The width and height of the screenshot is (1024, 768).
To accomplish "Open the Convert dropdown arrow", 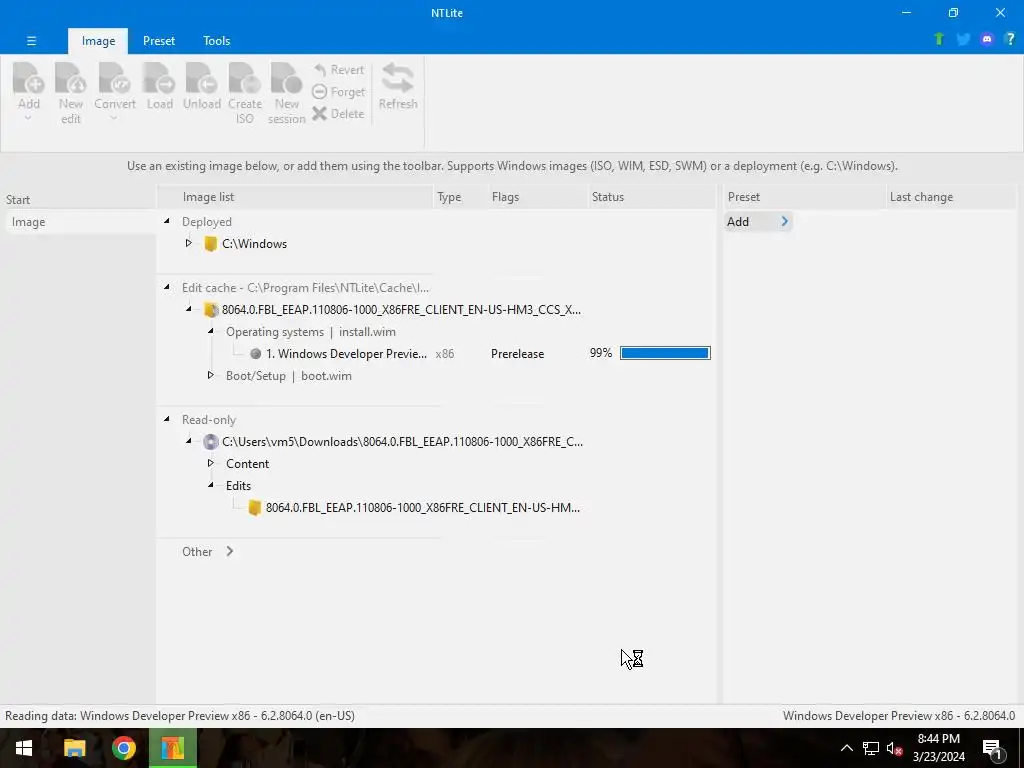I will 114,118.
